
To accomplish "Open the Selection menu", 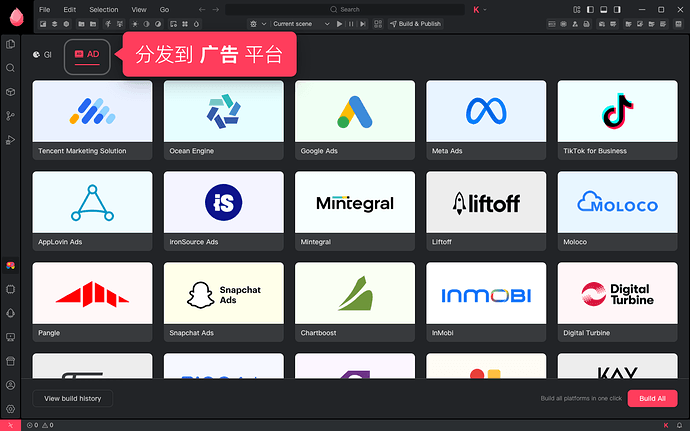I will pos(104,10).
